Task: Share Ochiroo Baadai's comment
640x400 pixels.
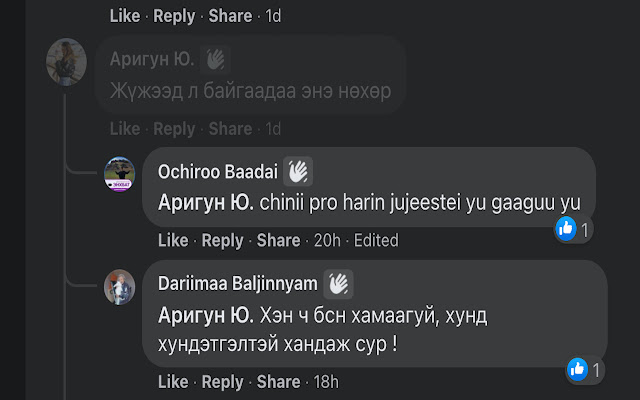Action: click(x=278, y=240)
